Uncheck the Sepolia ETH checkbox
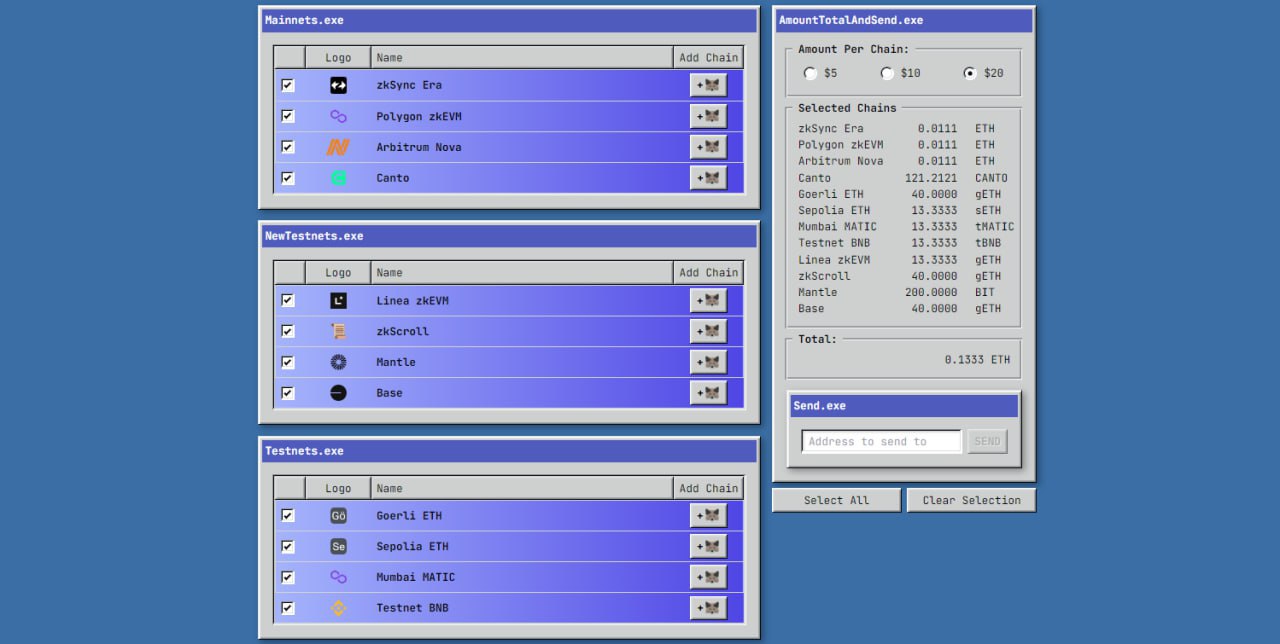 (288, 547)
